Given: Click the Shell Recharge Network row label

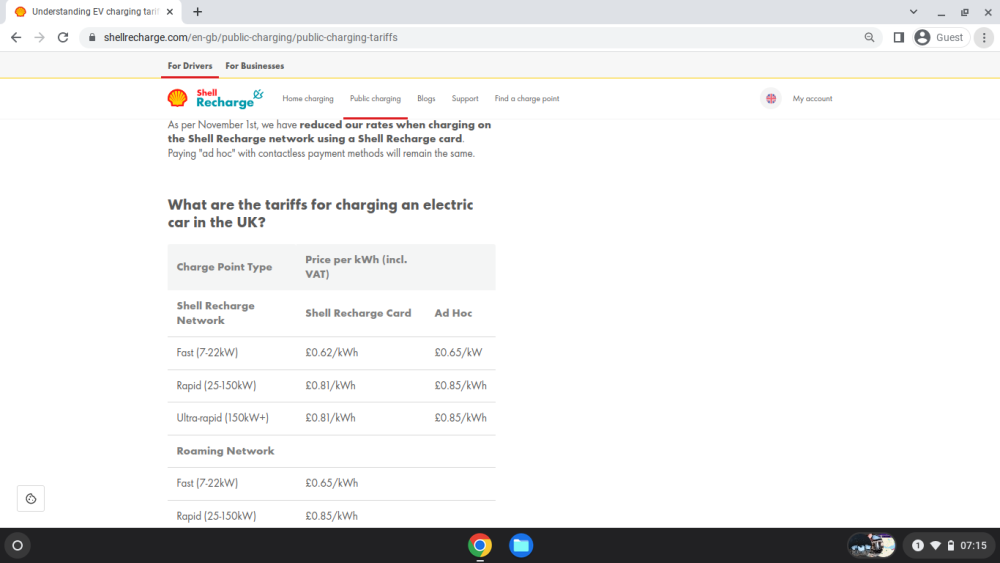Looking at the screenshot, I should click(216, 313).
